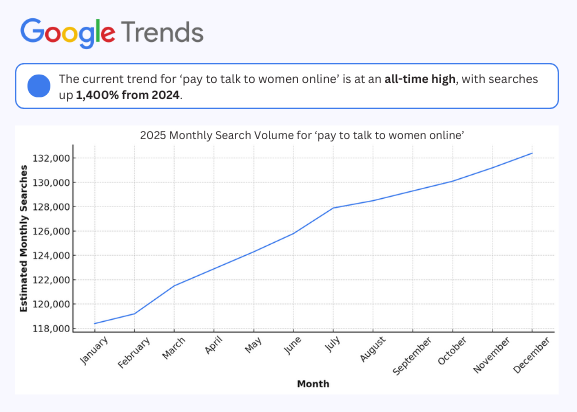
Task: Click the 'December' x-axis label
Action: click(x=531, y=355)
